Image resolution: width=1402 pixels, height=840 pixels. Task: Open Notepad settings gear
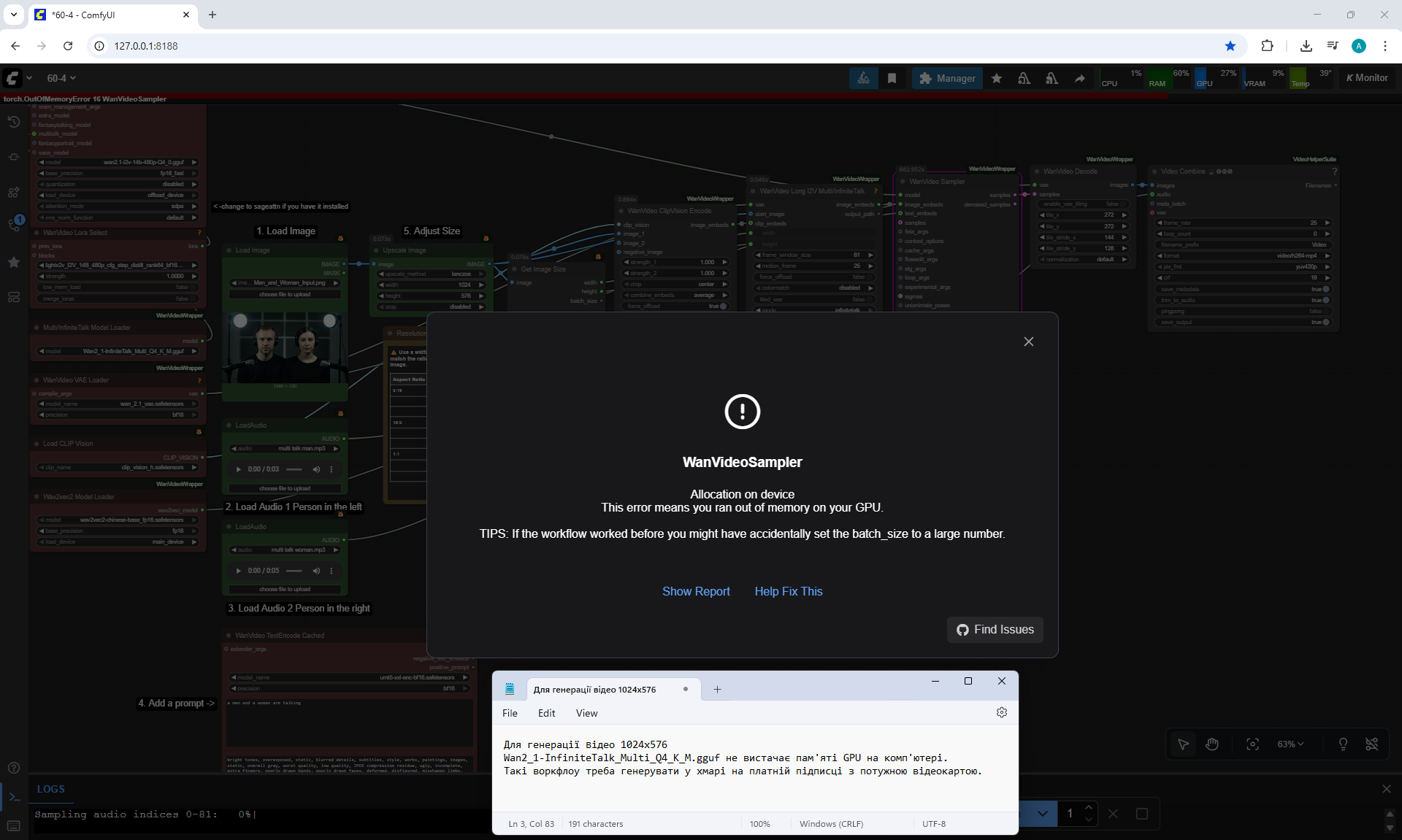(x=1001, y=712)
